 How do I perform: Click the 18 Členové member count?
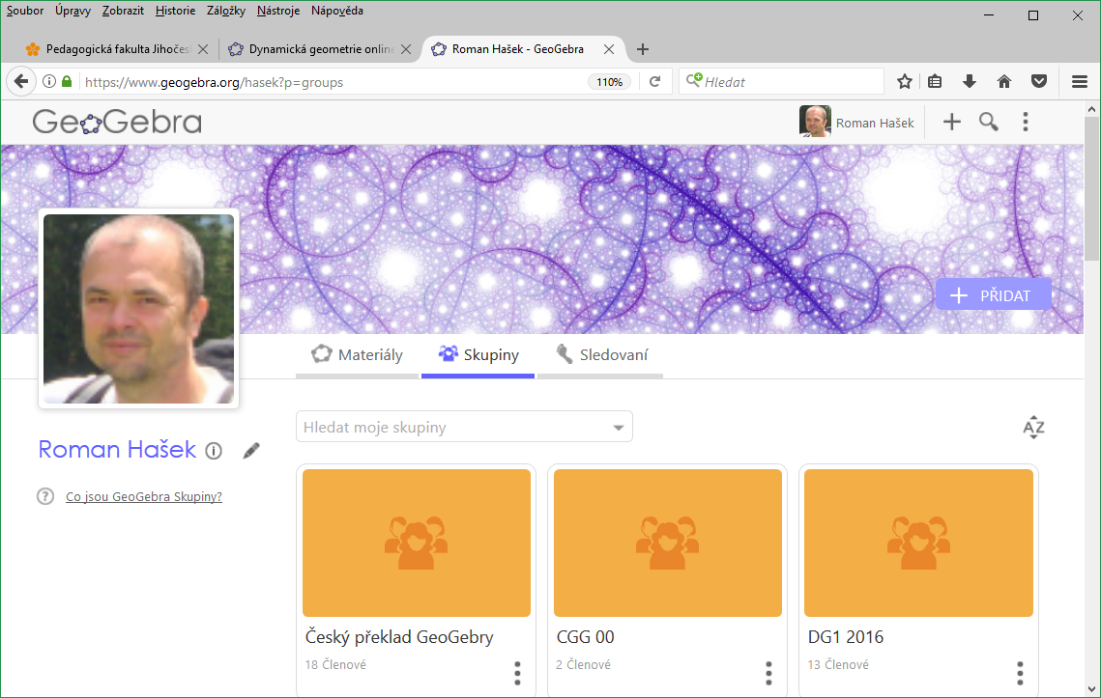coord(336,664)
